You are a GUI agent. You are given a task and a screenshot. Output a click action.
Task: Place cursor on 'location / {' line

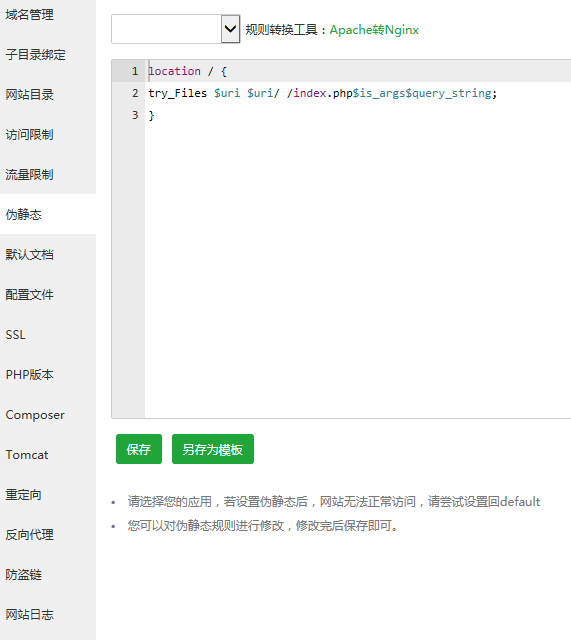point(187,71)
